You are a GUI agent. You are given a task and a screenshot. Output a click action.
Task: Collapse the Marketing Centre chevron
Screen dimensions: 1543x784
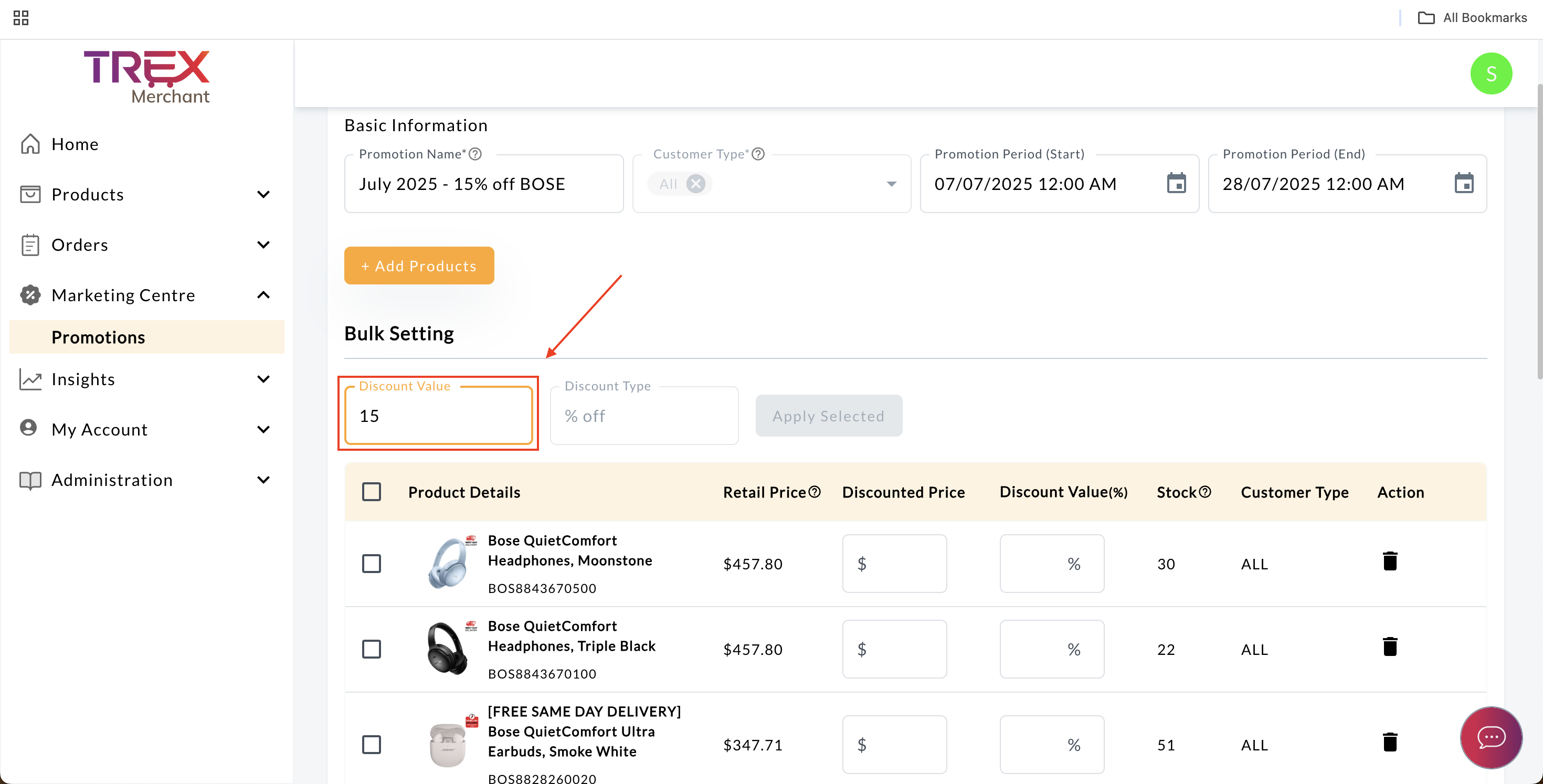[x=263, y=295]
